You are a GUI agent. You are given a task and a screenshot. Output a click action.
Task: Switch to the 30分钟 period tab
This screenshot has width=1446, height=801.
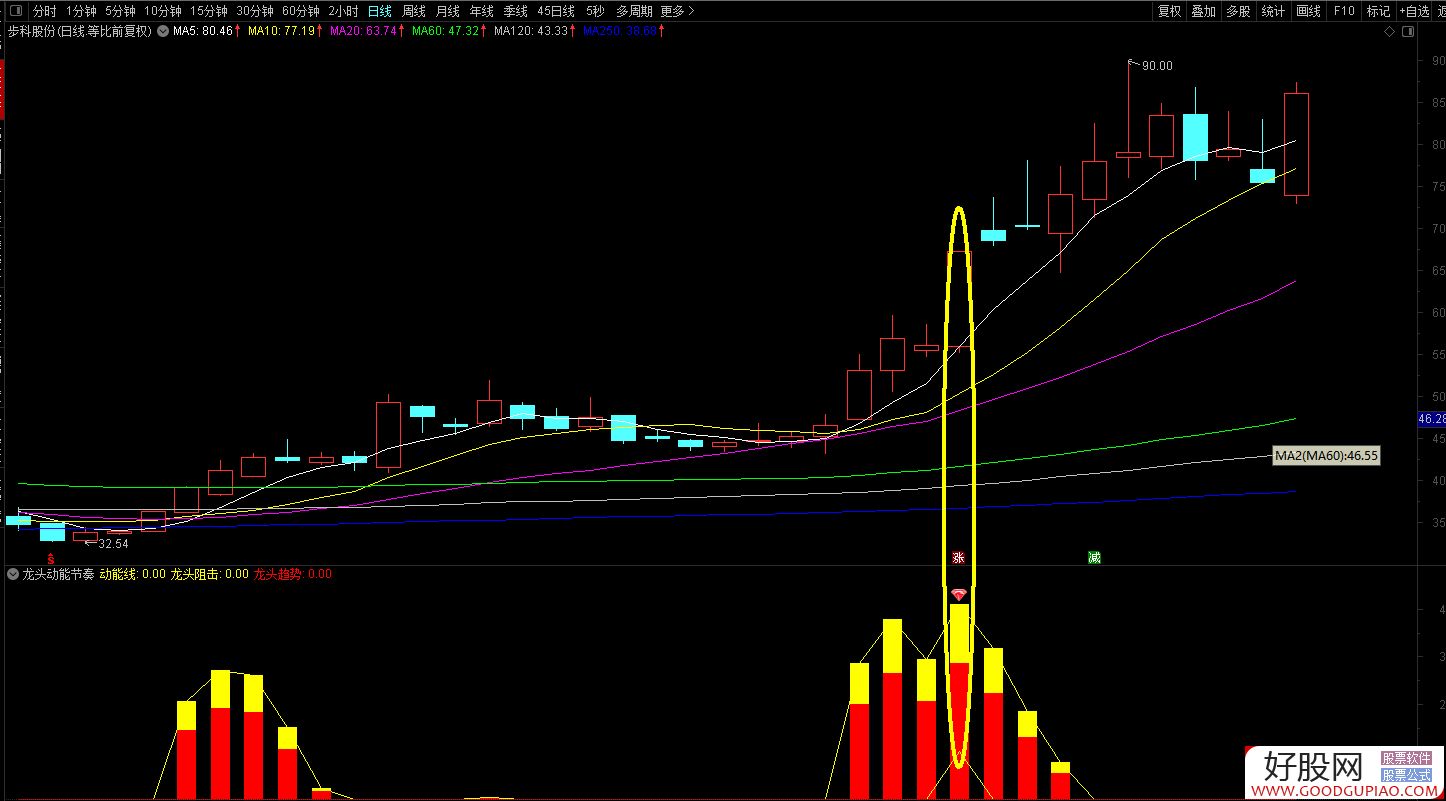[255, 11]
